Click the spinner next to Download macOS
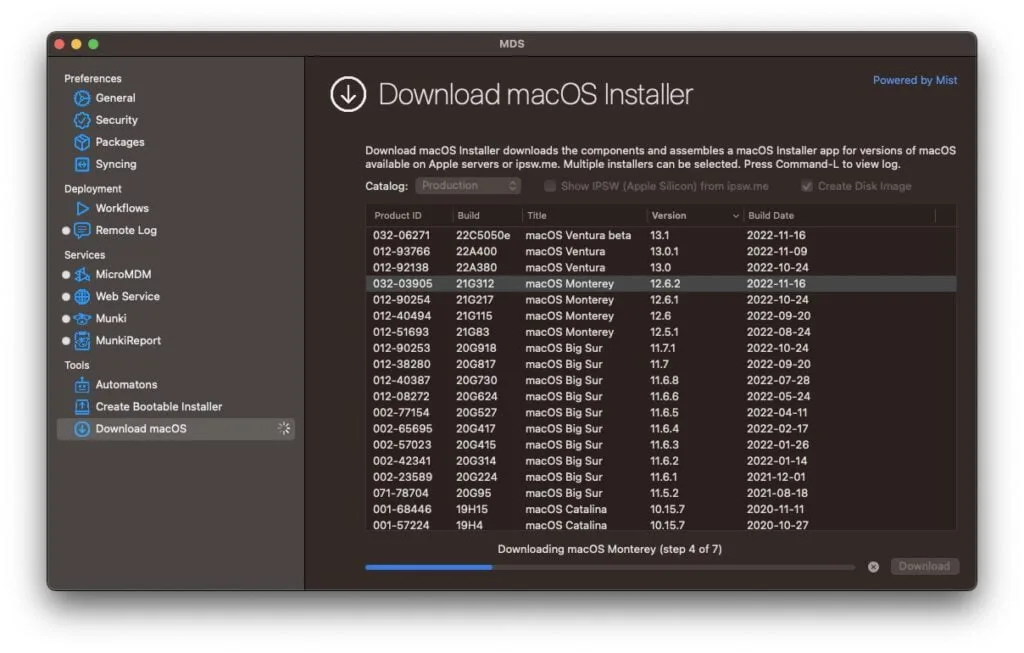 point(283,428)
